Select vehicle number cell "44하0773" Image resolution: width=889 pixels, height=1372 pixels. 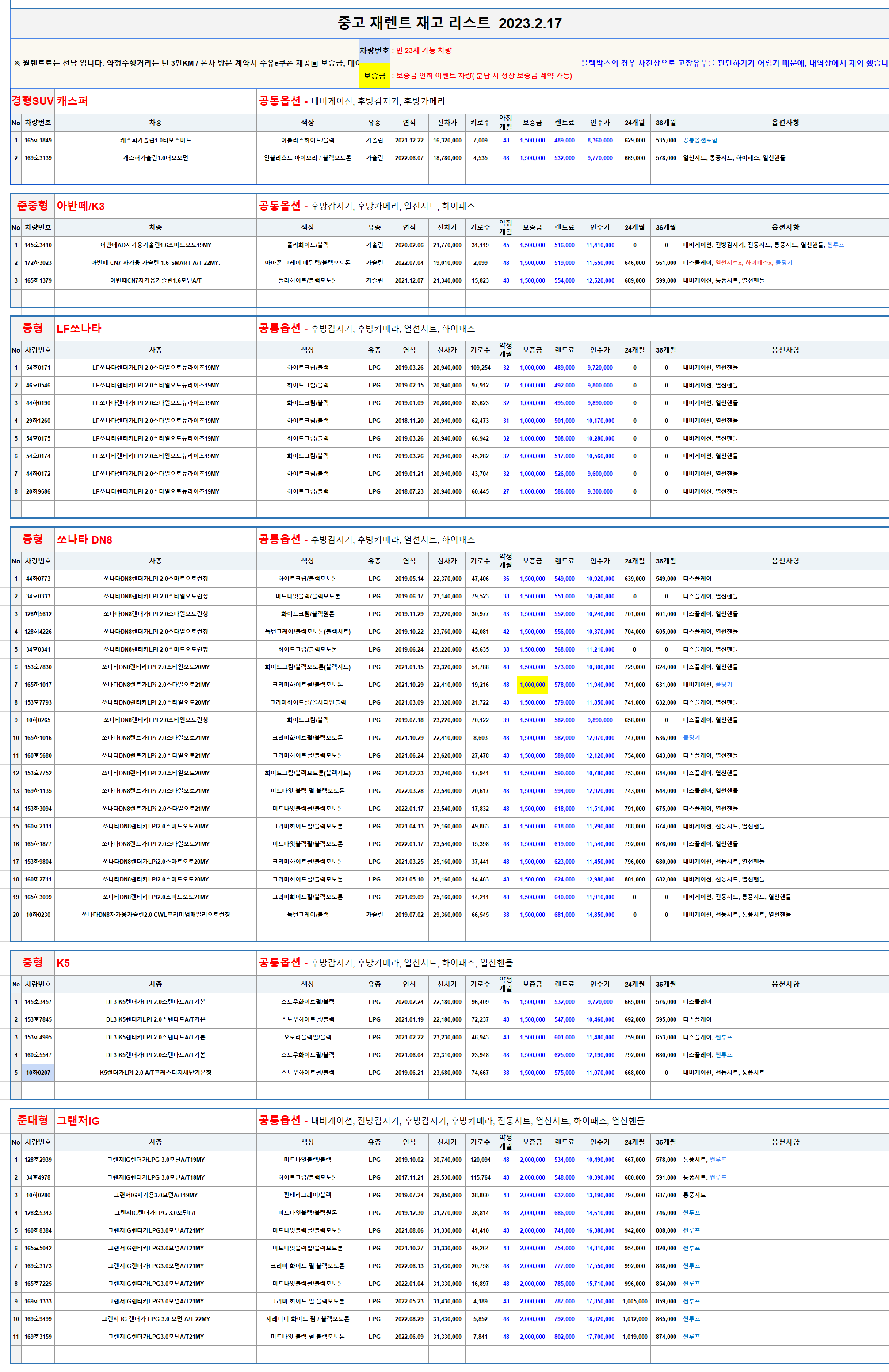tap(38, 579)
